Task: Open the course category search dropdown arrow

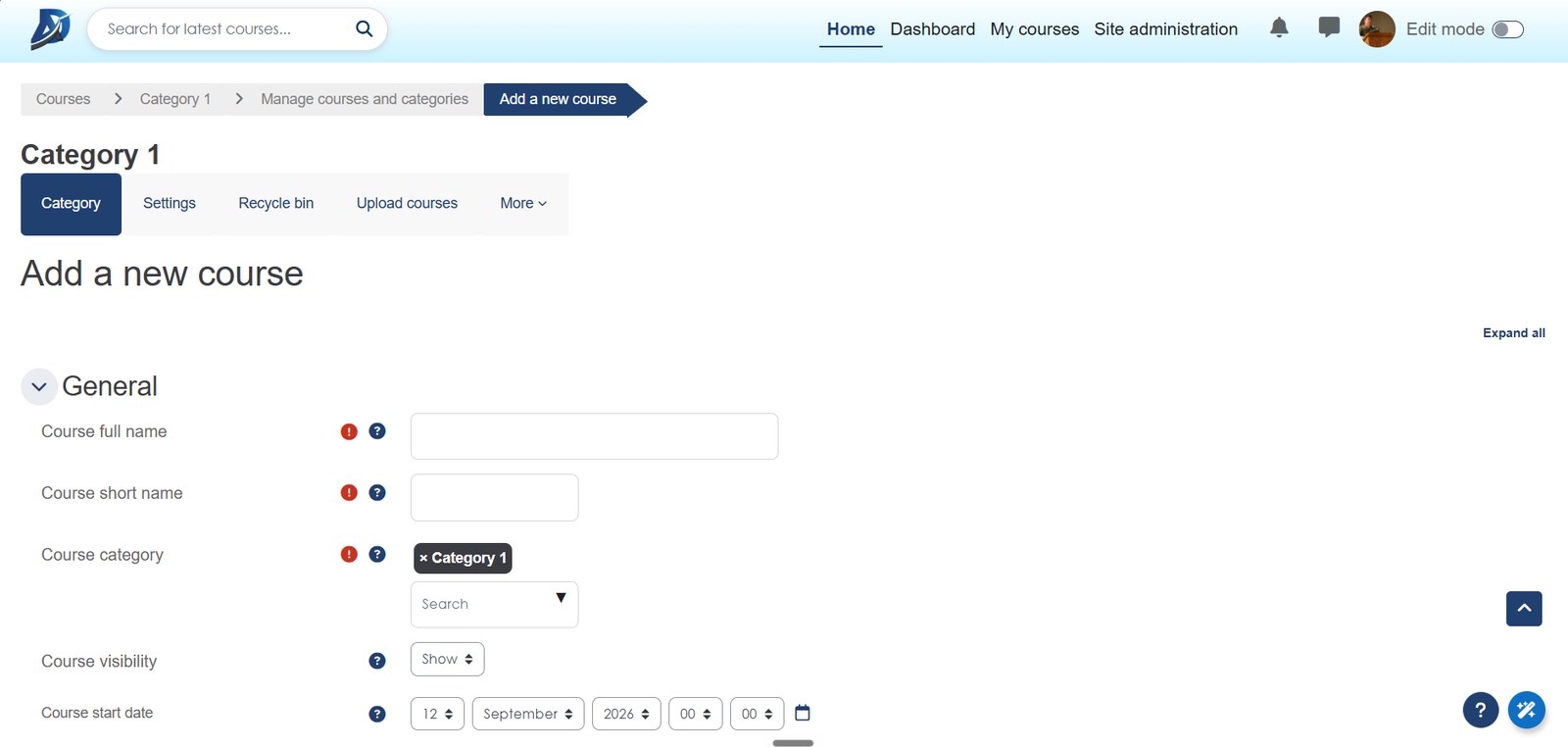Action: pos(561,598)
